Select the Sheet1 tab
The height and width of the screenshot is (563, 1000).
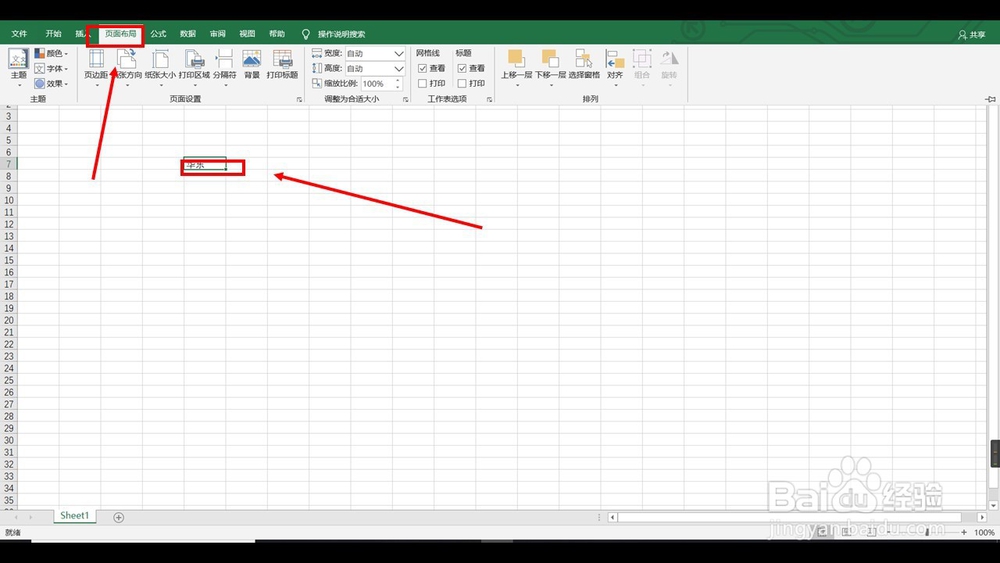click(75, 516)
